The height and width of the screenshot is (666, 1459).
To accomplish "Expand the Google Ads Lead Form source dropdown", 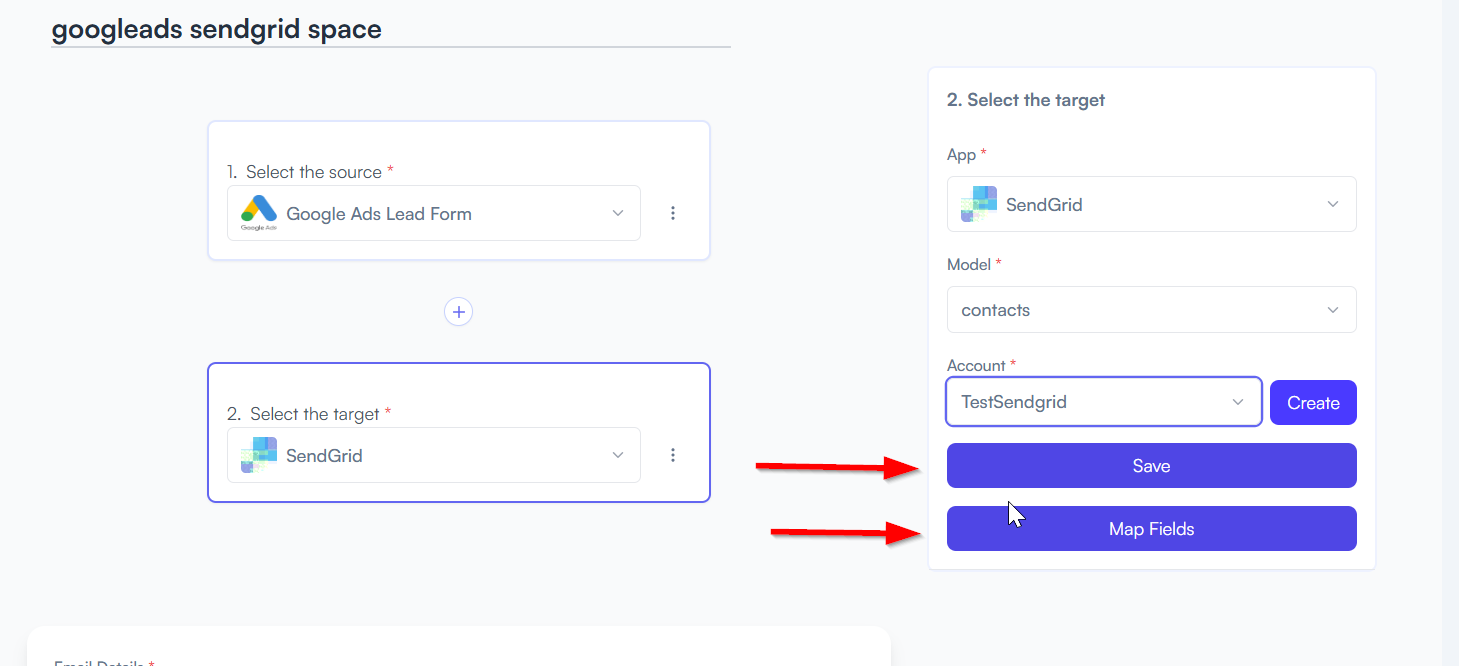I will (x=434, y=213).
